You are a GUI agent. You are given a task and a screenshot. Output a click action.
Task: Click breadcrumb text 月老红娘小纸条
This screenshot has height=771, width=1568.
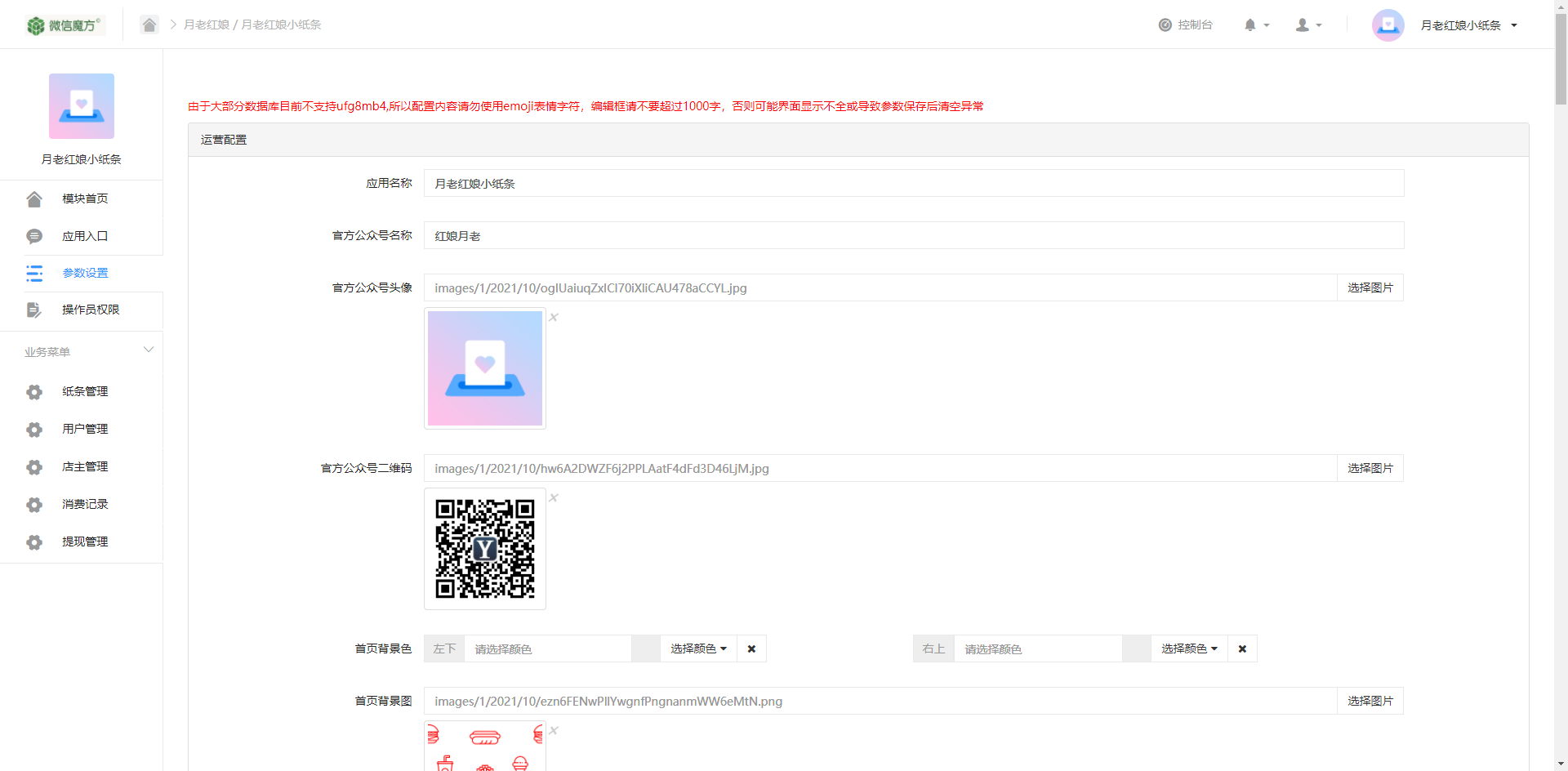[281, 25]
